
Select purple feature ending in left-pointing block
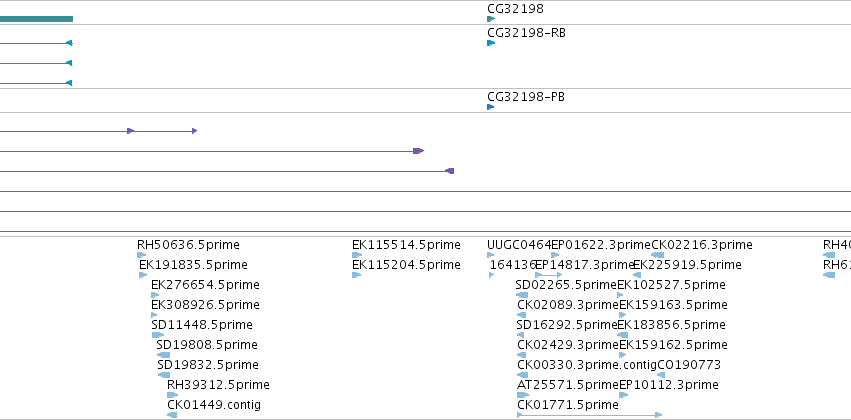point(227,171)
